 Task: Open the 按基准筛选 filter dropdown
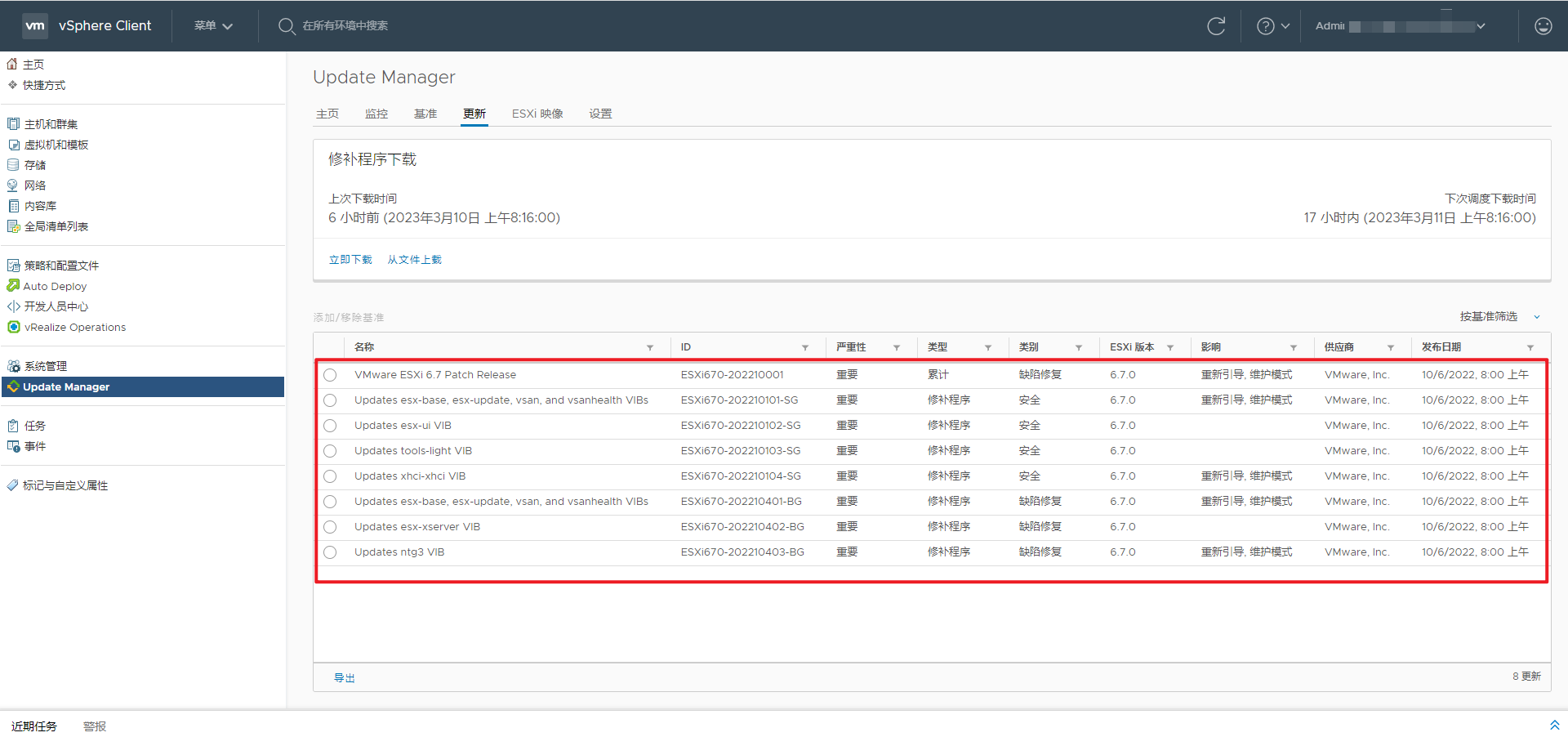coord(1499,316)
